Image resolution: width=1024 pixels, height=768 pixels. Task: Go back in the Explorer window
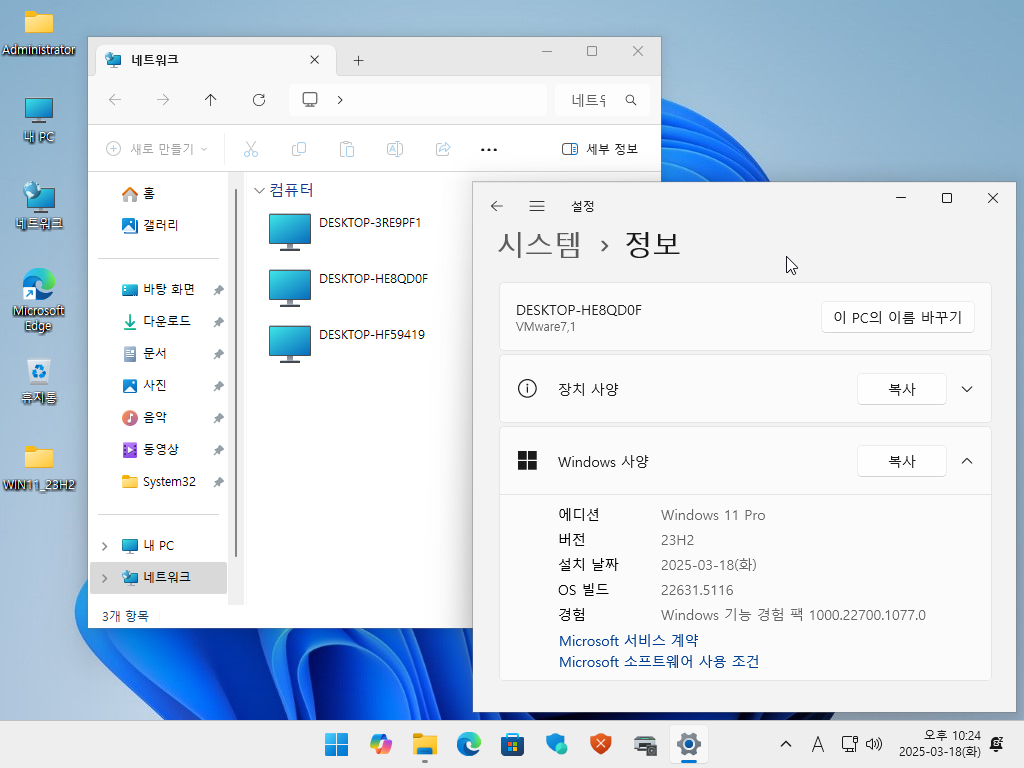(115, 100)
